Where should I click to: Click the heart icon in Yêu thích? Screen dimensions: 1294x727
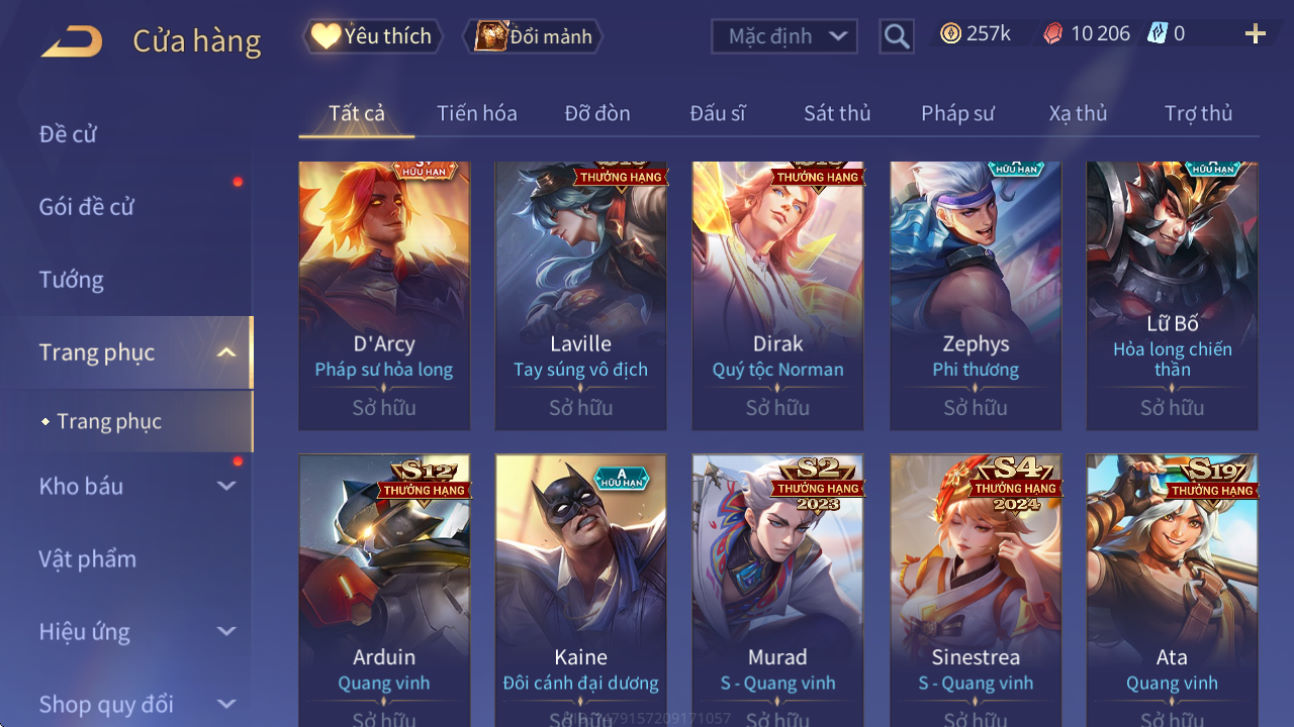tap(325, 36)
